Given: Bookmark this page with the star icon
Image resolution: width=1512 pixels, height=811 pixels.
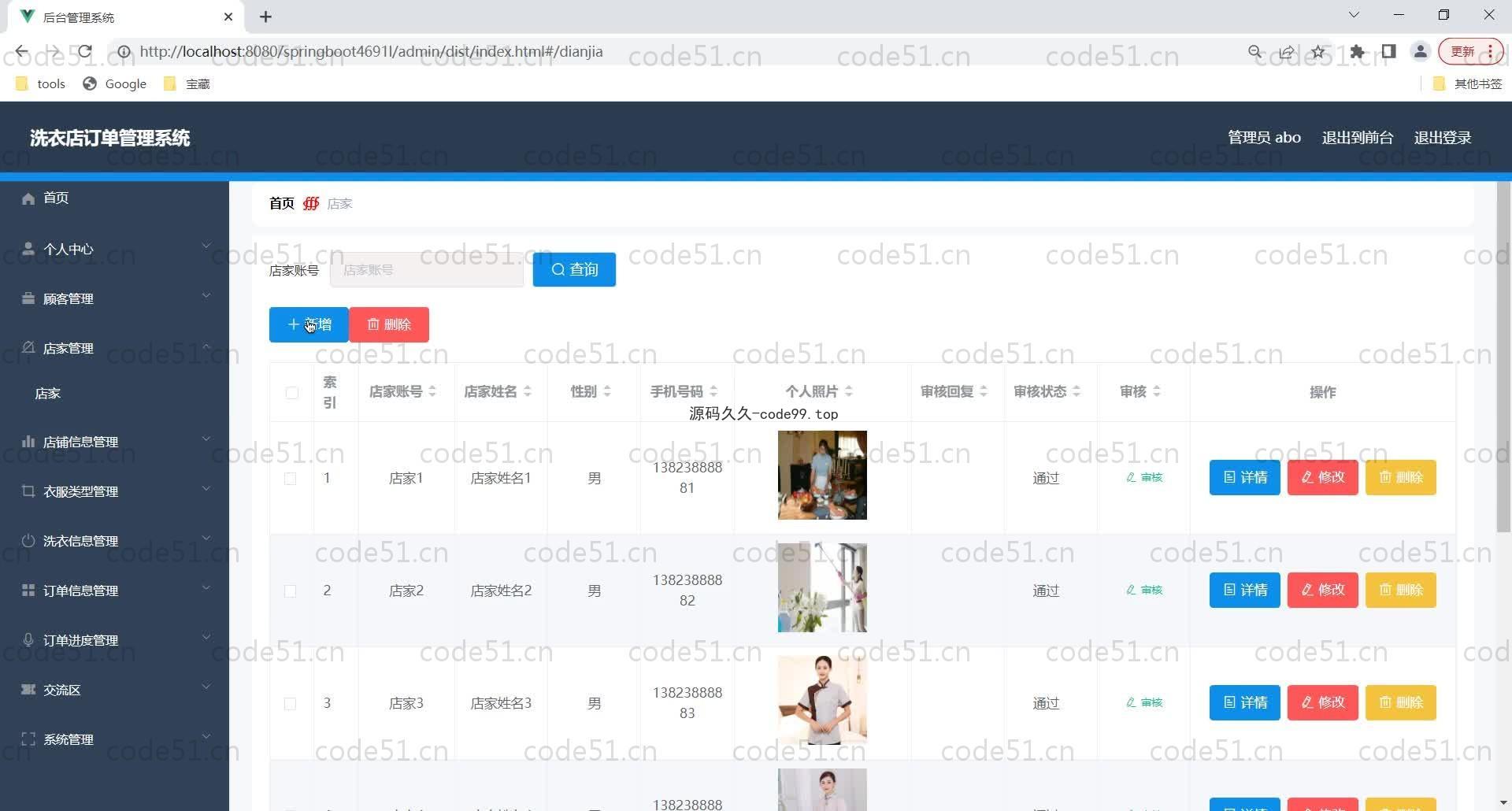Looking at the screenshot, I should [x=1318, y=52].
